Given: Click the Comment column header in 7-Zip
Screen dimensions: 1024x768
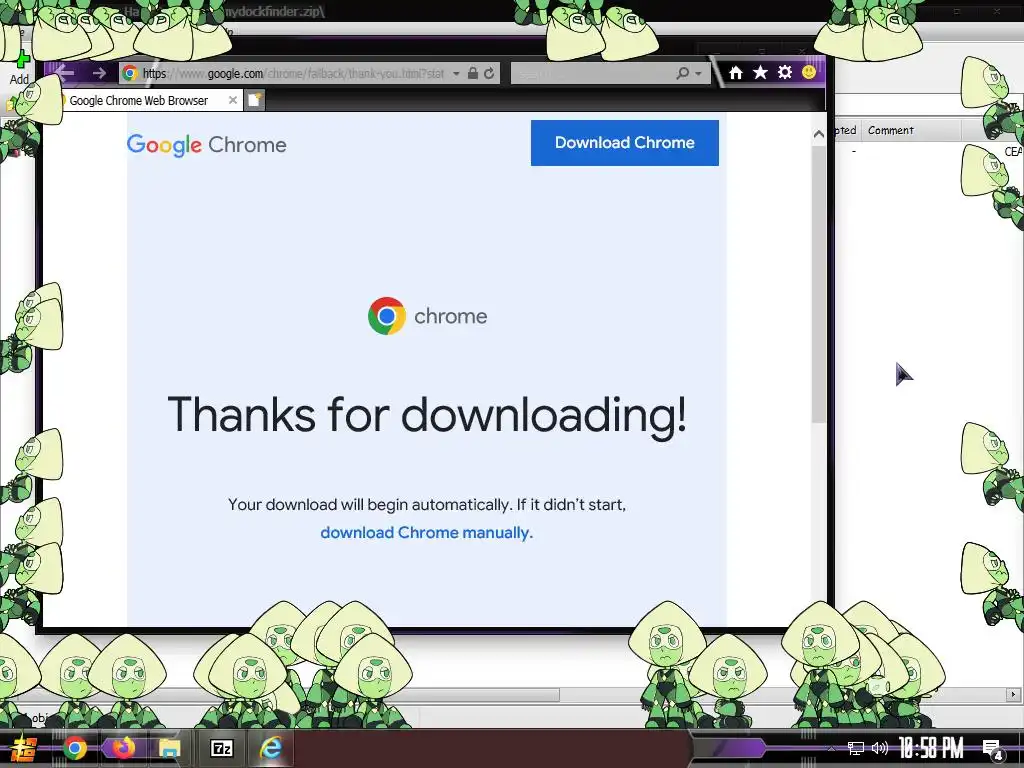Looking at the screenshot, I should (x=912, y=130).
